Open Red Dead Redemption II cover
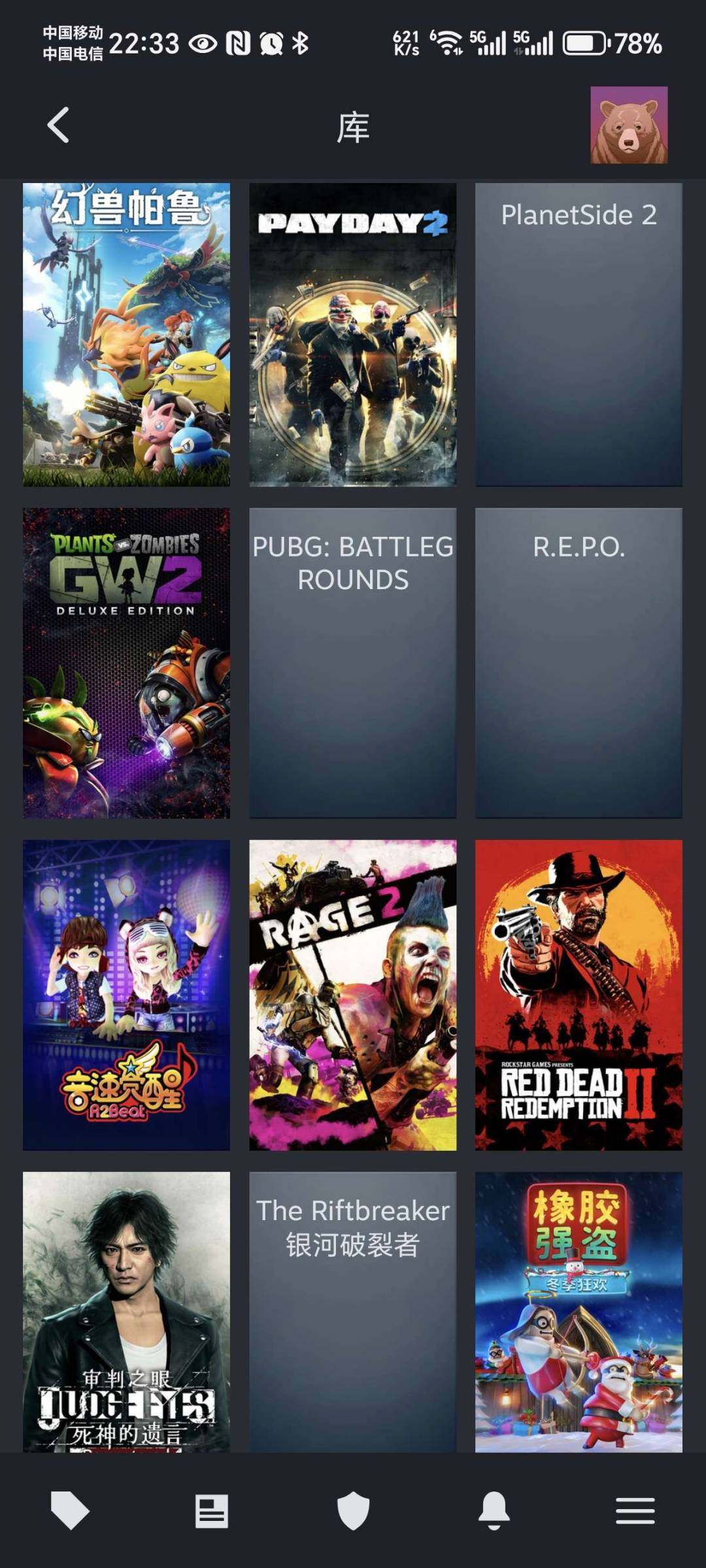The height and width of the screenshot is (1568, 706). pyautogui.click(x=579, y=995)
